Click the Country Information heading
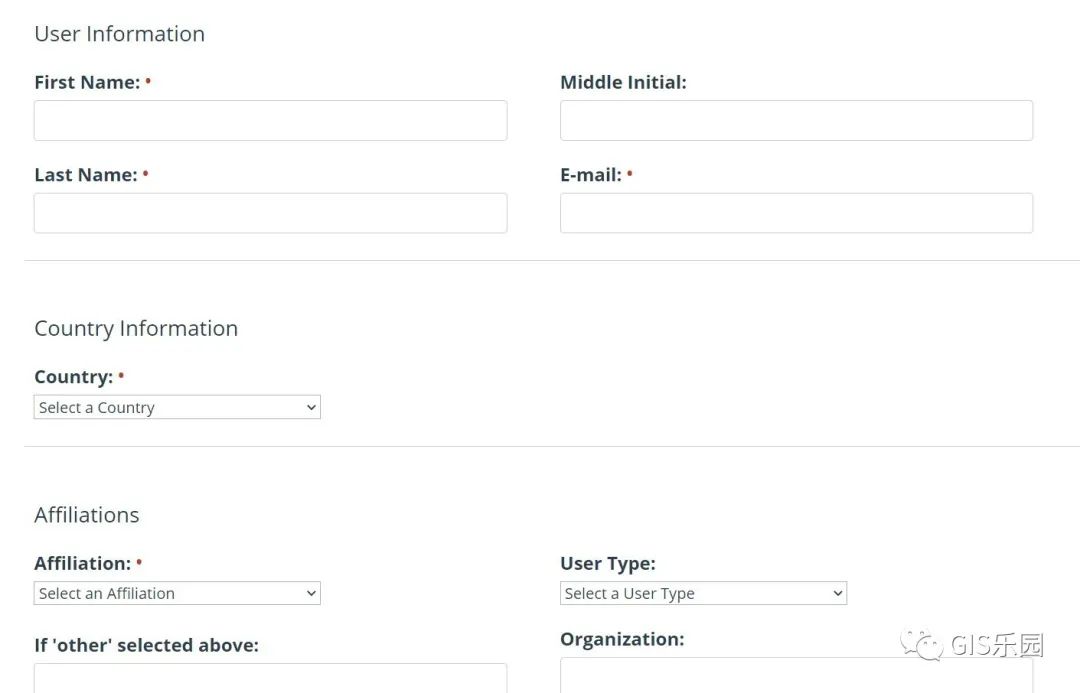The height and width of the screenshot is (693, 1080). tap(136, 329)
